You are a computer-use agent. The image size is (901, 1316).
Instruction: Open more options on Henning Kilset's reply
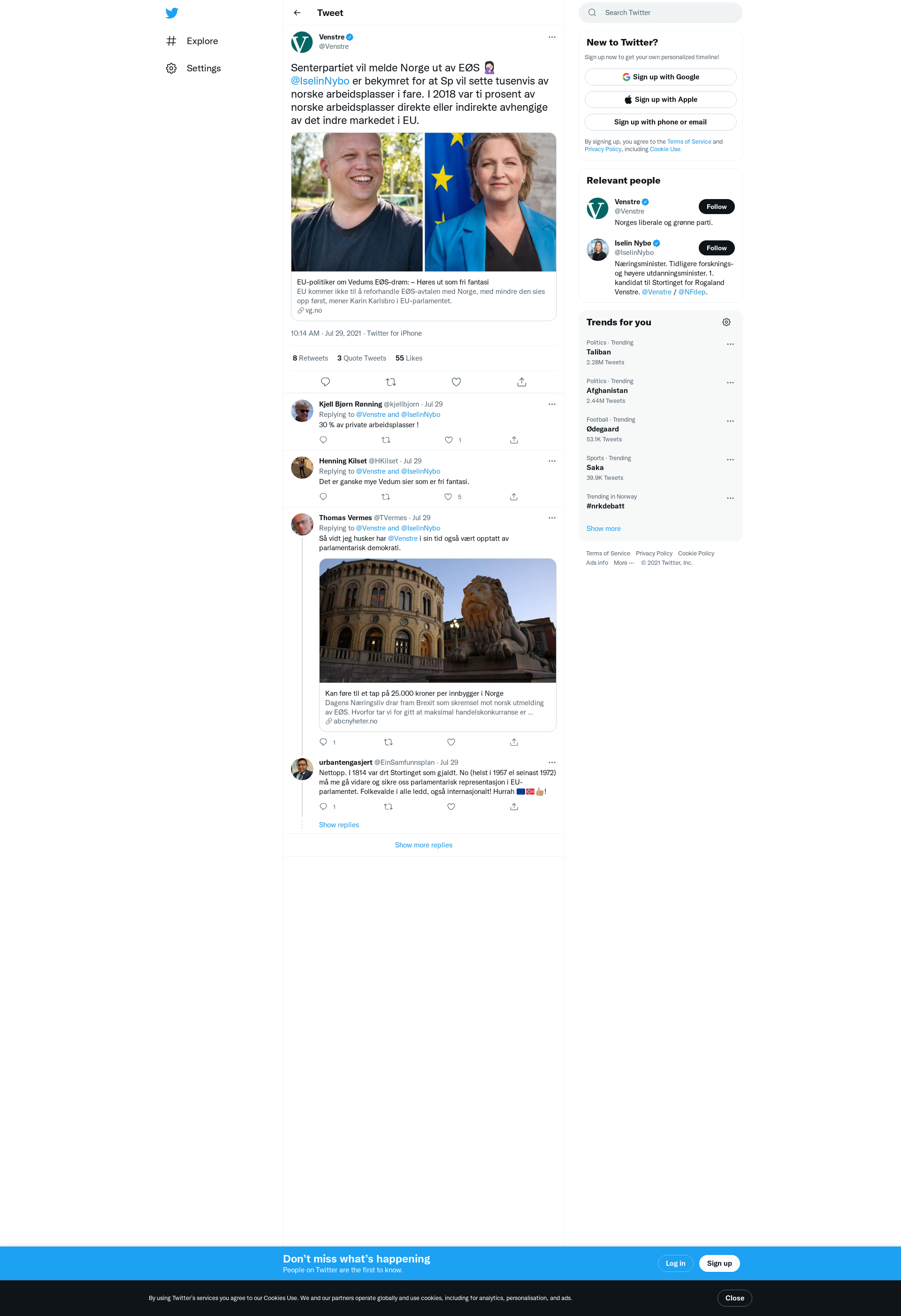552,461
